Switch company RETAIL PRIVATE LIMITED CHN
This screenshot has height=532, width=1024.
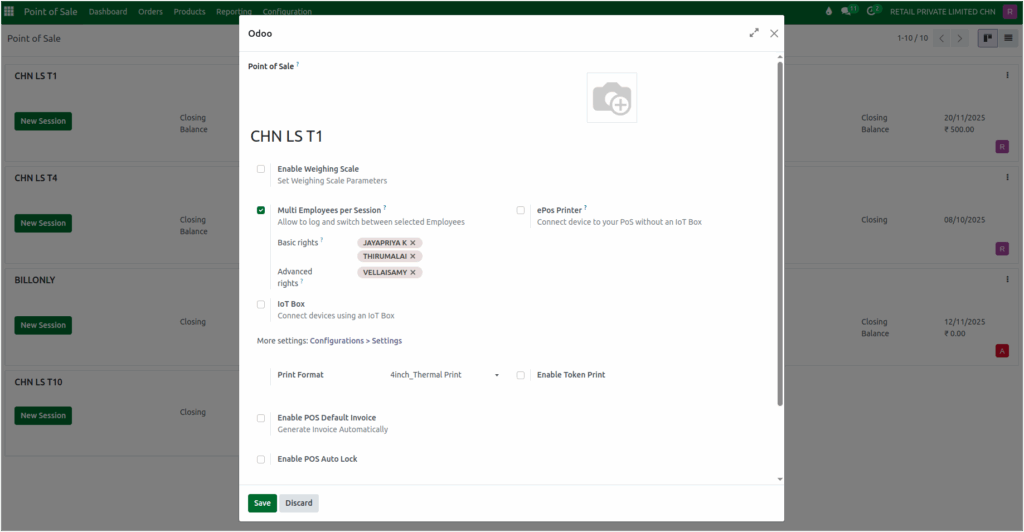click(942, 11)
